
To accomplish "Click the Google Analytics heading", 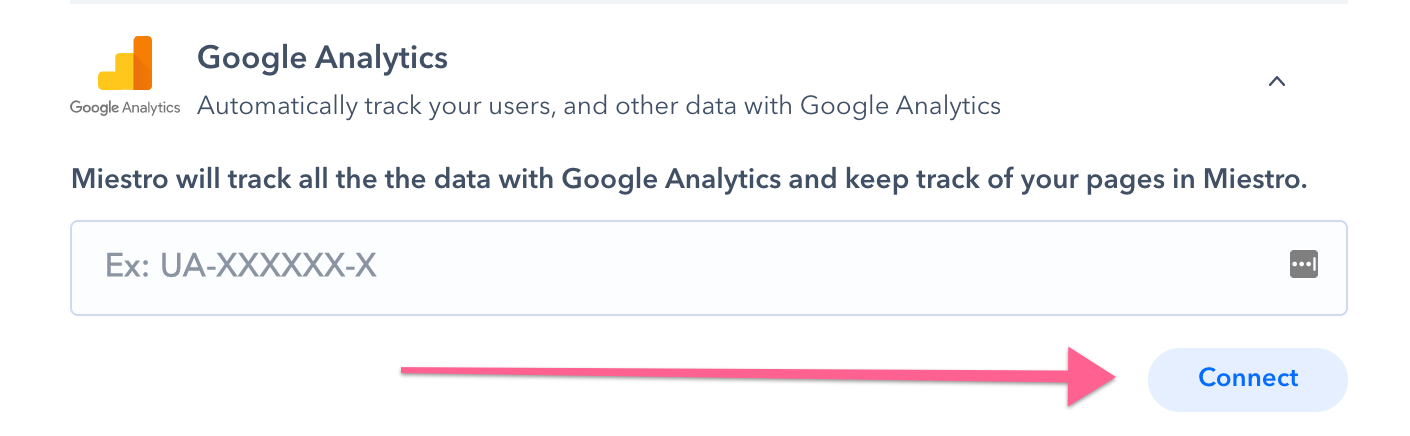I will pos(322,57).
